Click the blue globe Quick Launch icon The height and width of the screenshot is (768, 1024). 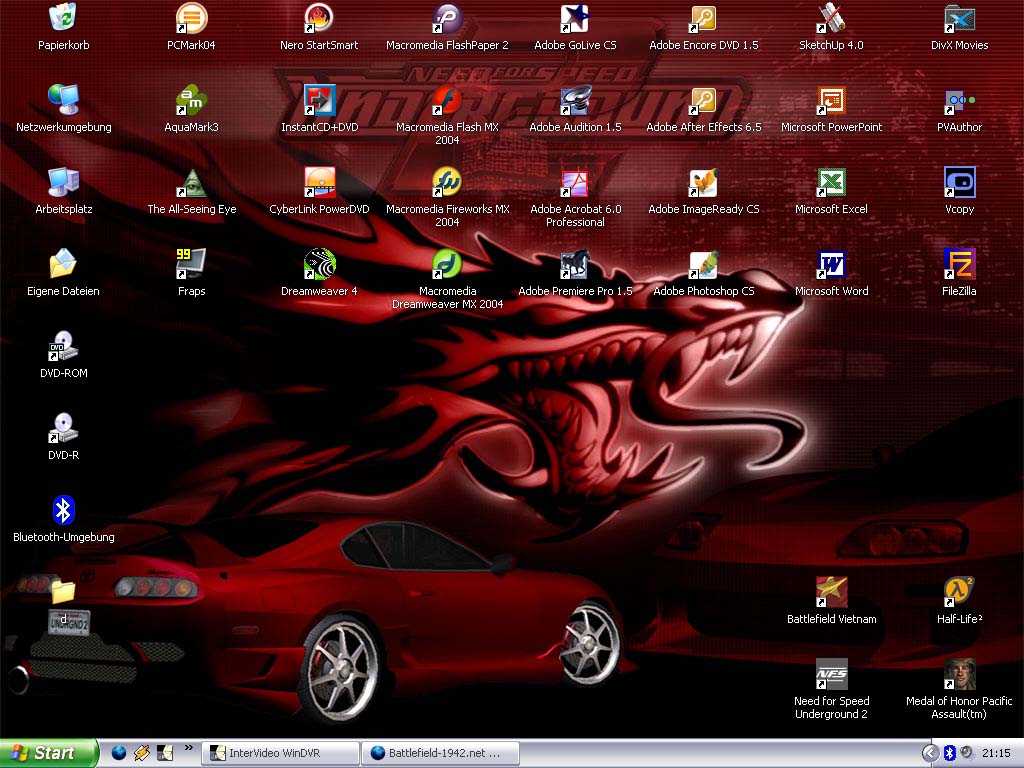pos(118,753)
